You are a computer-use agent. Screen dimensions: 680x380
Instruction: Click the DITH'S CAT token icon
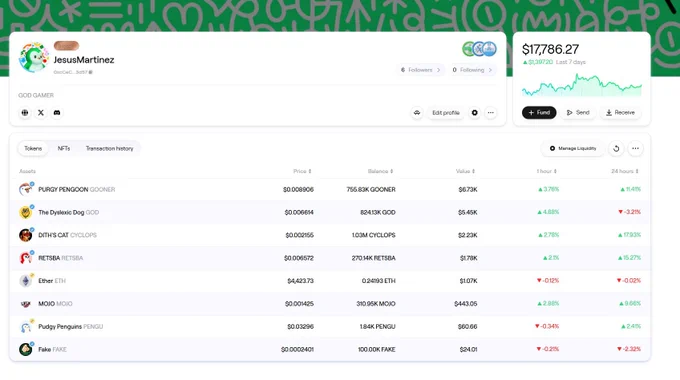click(26, 235)
